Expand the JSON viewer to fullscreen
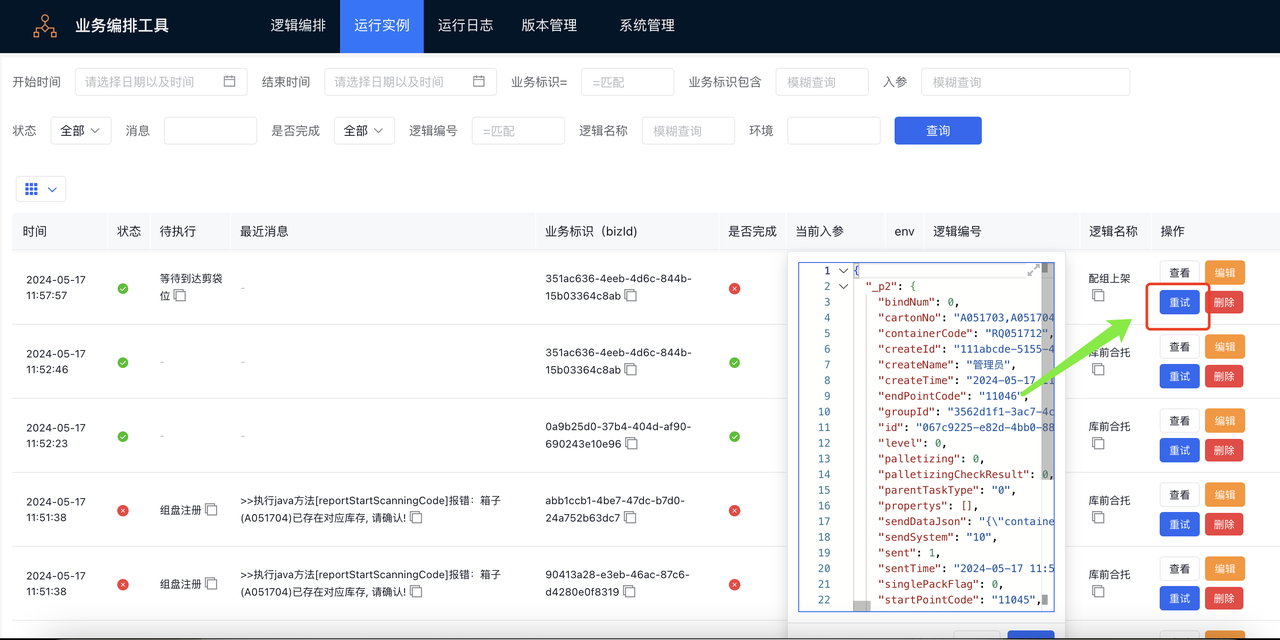This screenshot has width=1280, height=640. point(1032,271)
